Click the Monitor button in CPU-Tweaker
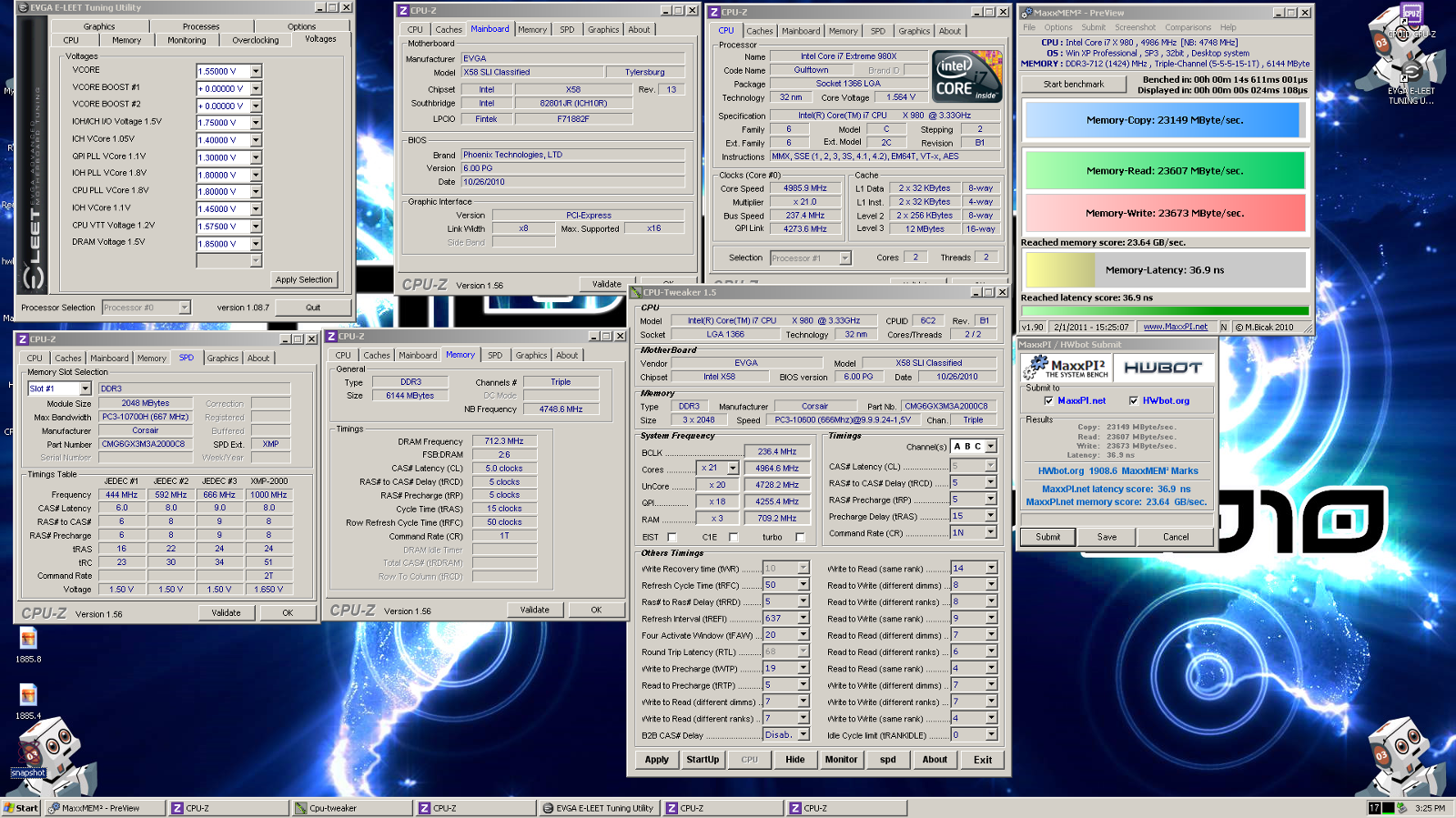The image size is (1456, 818). 841,759
